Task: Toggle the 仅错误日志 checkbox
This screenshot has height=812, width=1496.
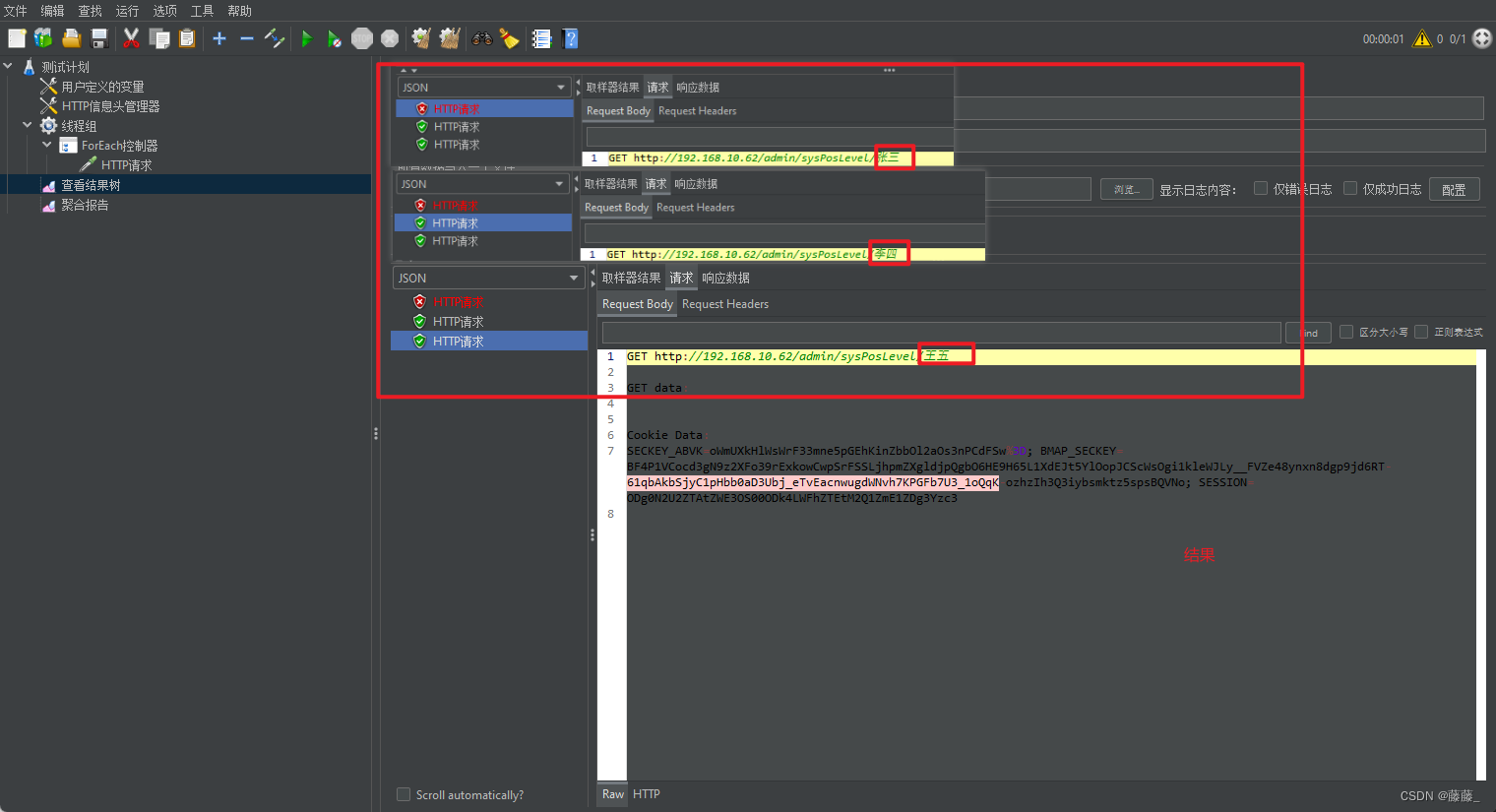Action: (x=1260, y=188)
